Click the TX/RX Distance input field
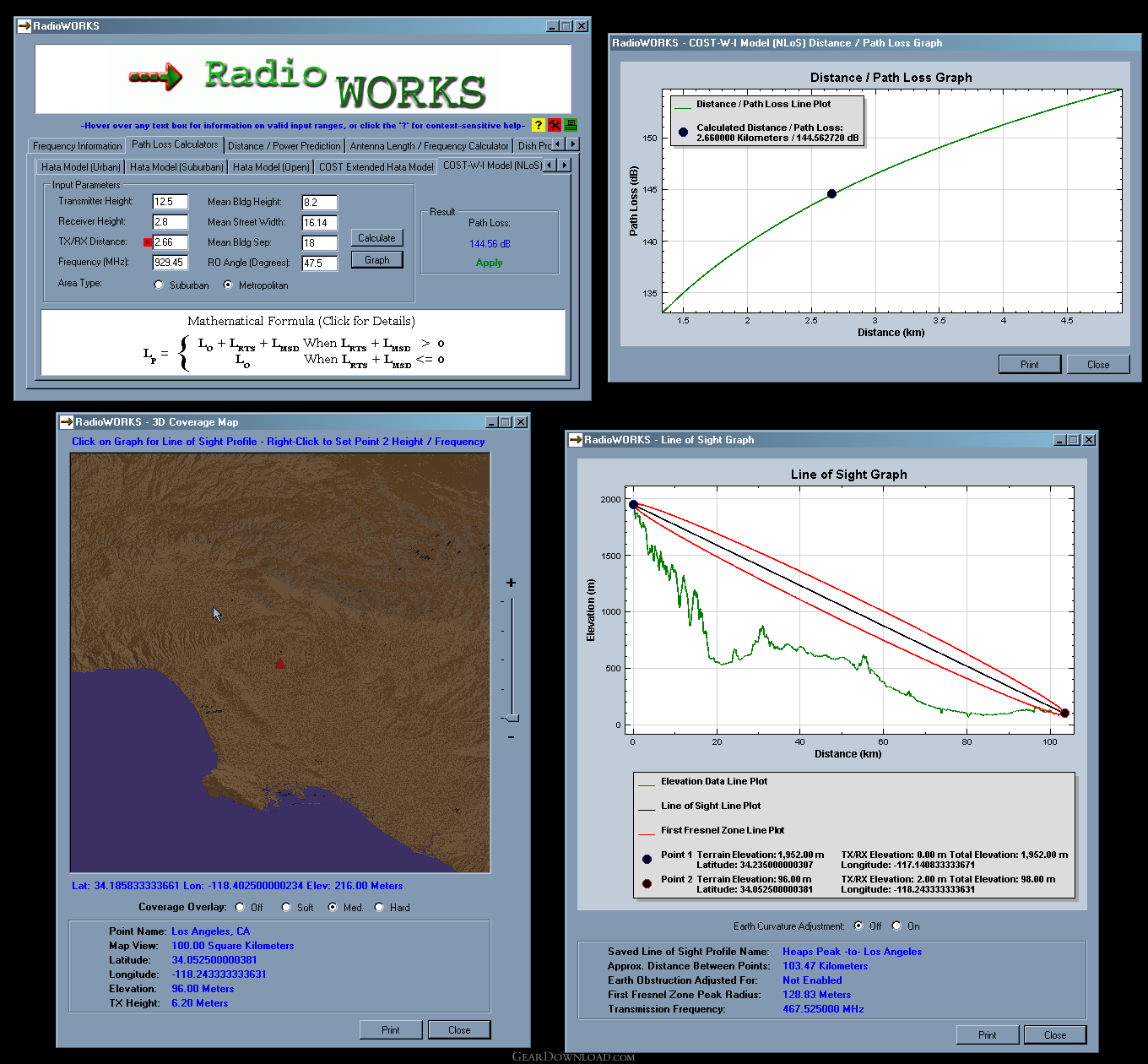Viewport: 1148px width, 1064px height. 170,242
